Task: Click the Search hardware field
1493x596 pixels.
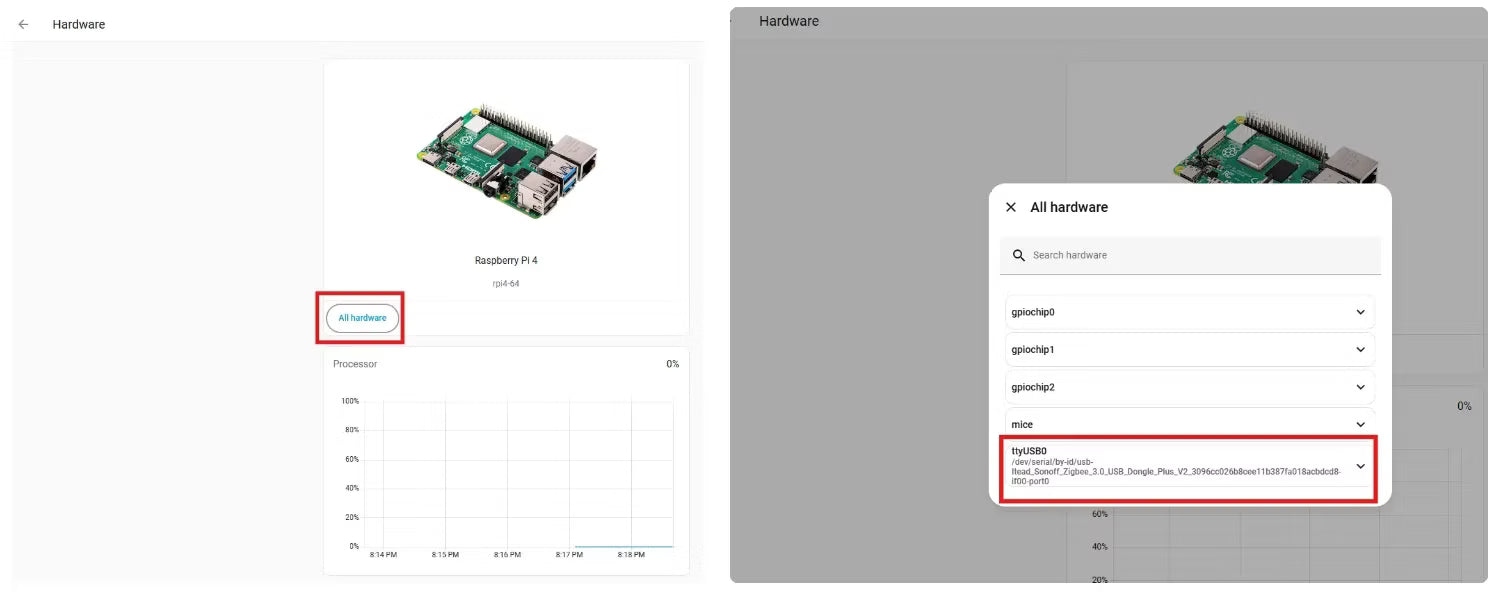Action: [x=1190, y=255]
